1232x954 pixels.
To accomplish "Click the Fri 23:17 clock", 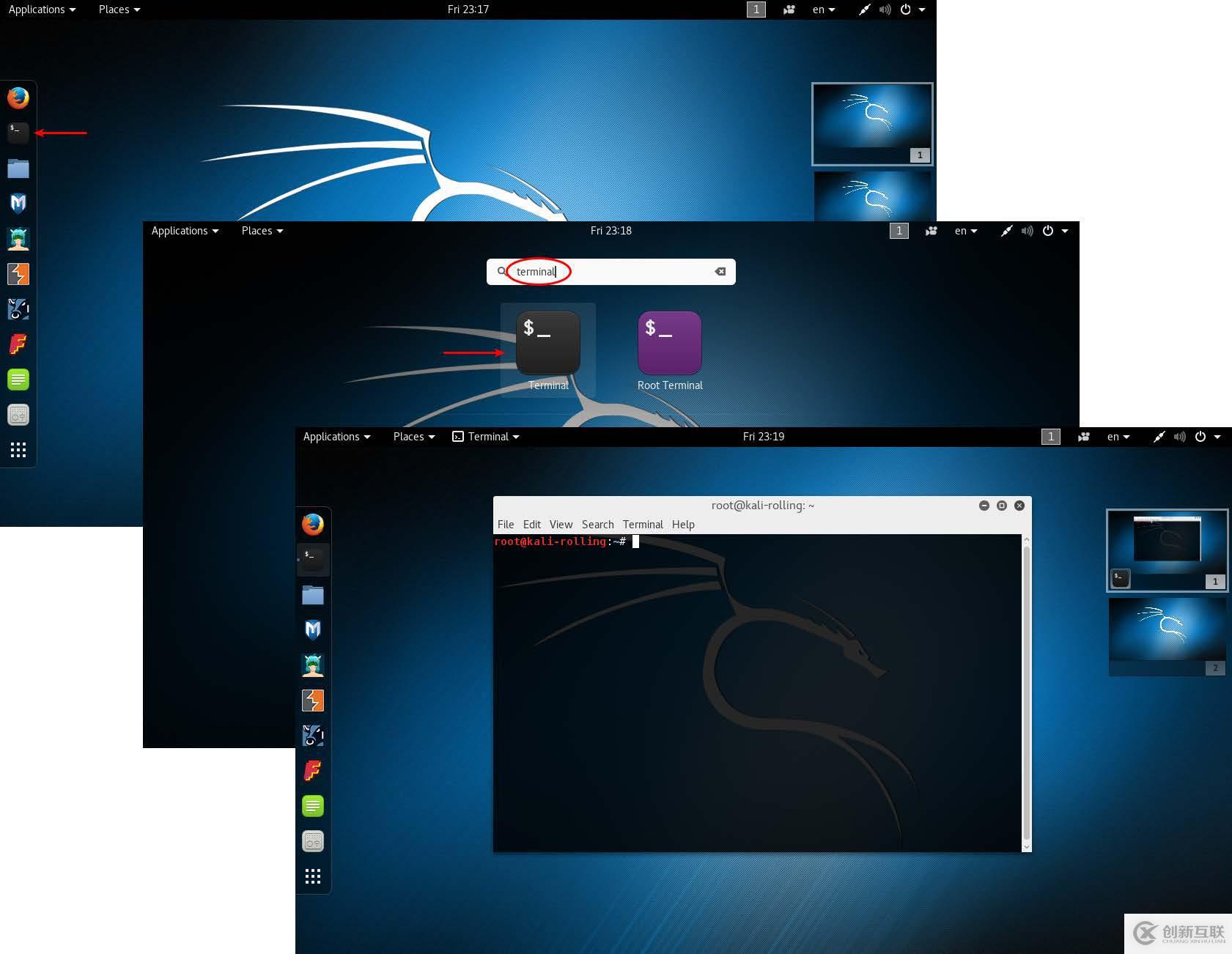I will (x=468, y=10).
